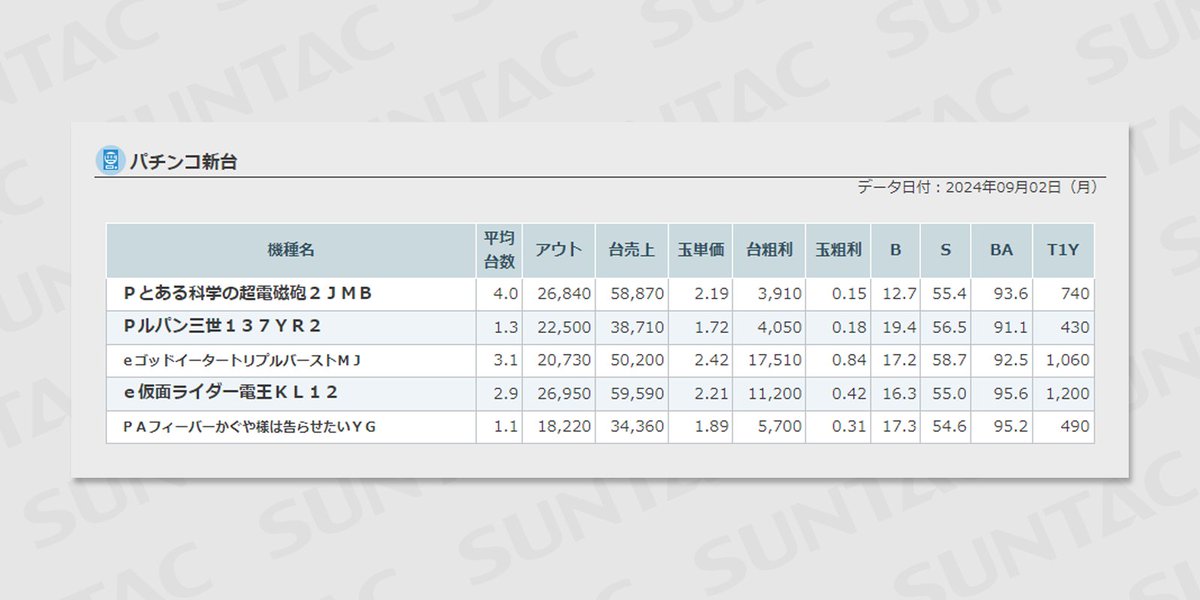Viewport: 1200px width, 600px height.
Task: Click the BA value 93.6
Action: click(x=1011, y=294)
